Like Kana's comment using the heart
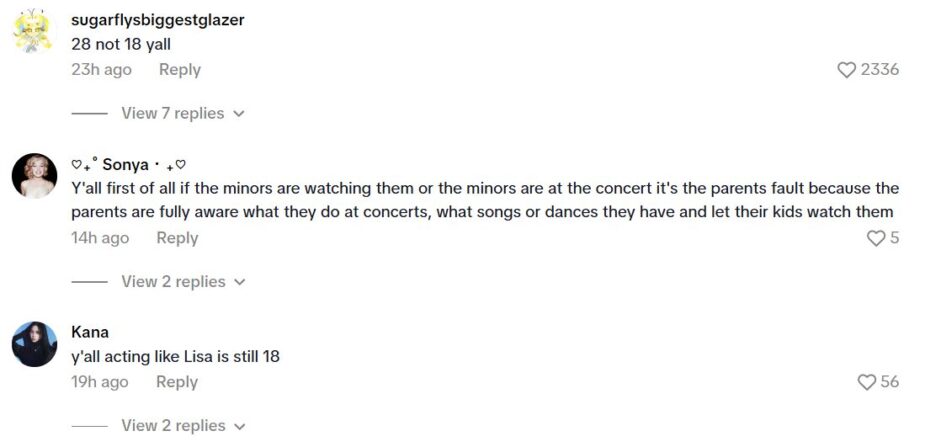Screen dimensions: 925x447 [866, 382]
